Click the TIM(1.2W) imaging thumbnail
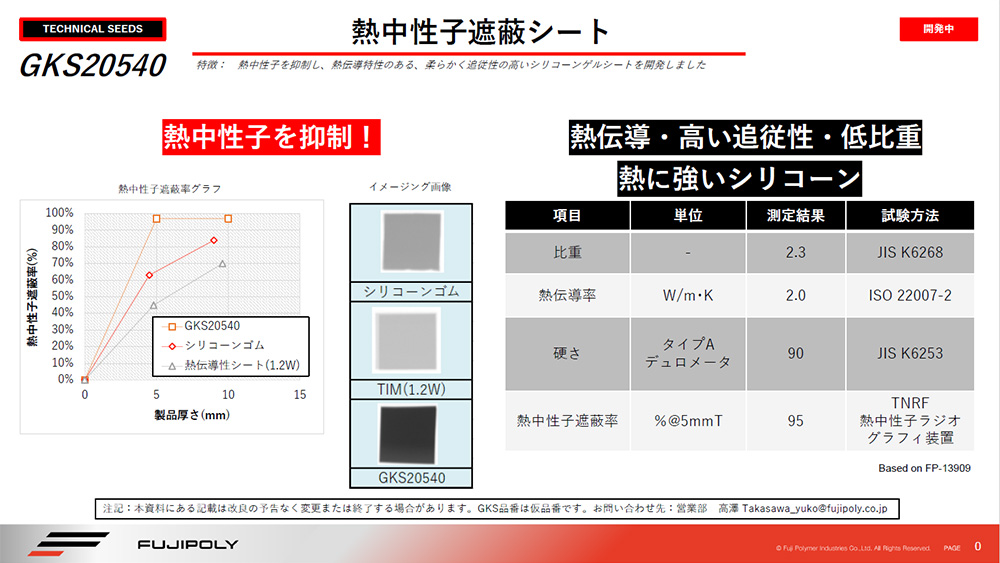Image resolution: width=1000 pixels, height=563 pixels. [x=408, y=340]
